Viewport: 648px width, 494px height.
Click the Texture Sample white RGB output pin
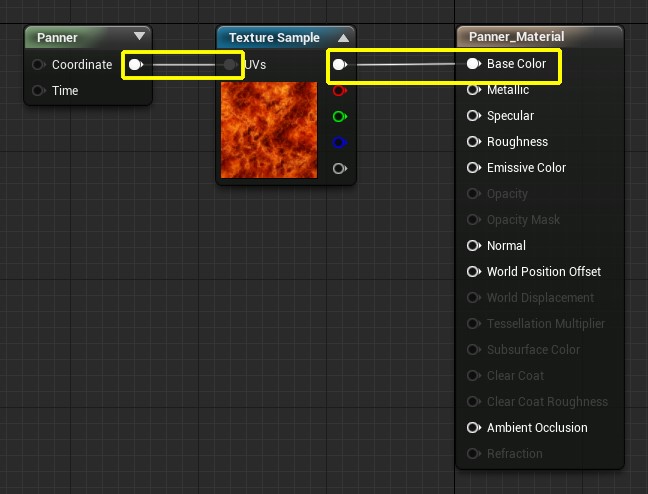[x=340, y=64]
